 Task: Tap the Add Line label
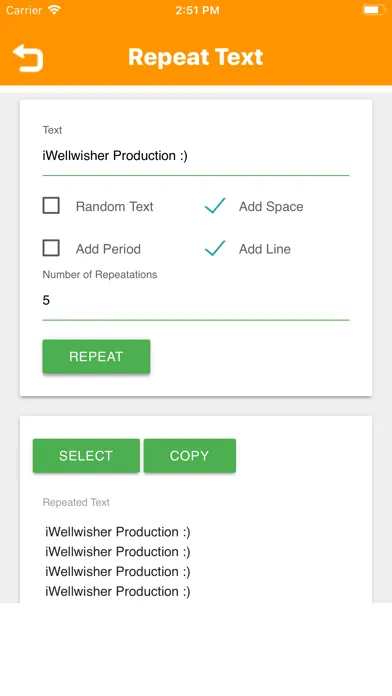coord(265,249)
